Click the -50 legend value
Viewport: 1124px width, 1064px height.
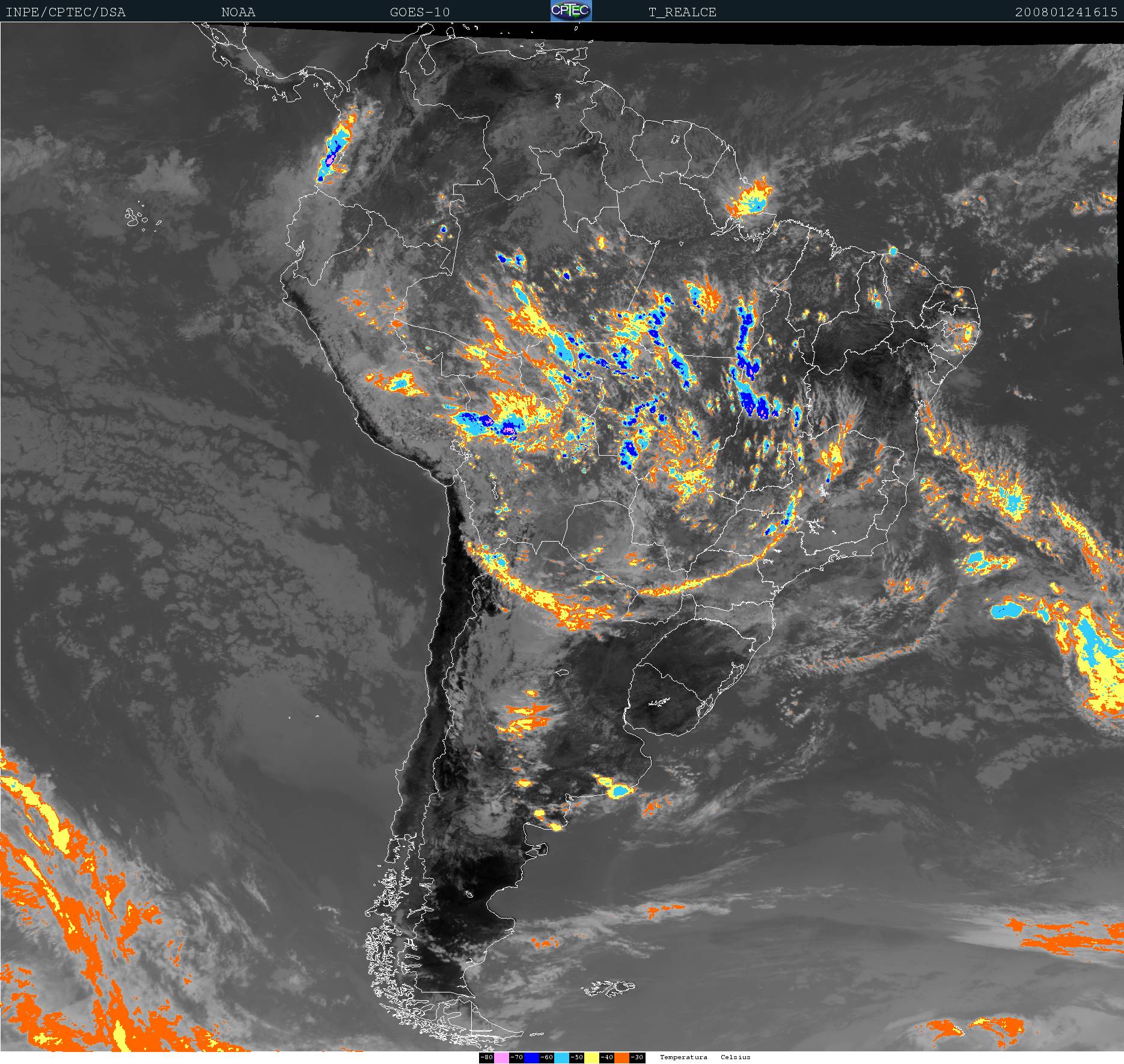tap(576, 1057)
